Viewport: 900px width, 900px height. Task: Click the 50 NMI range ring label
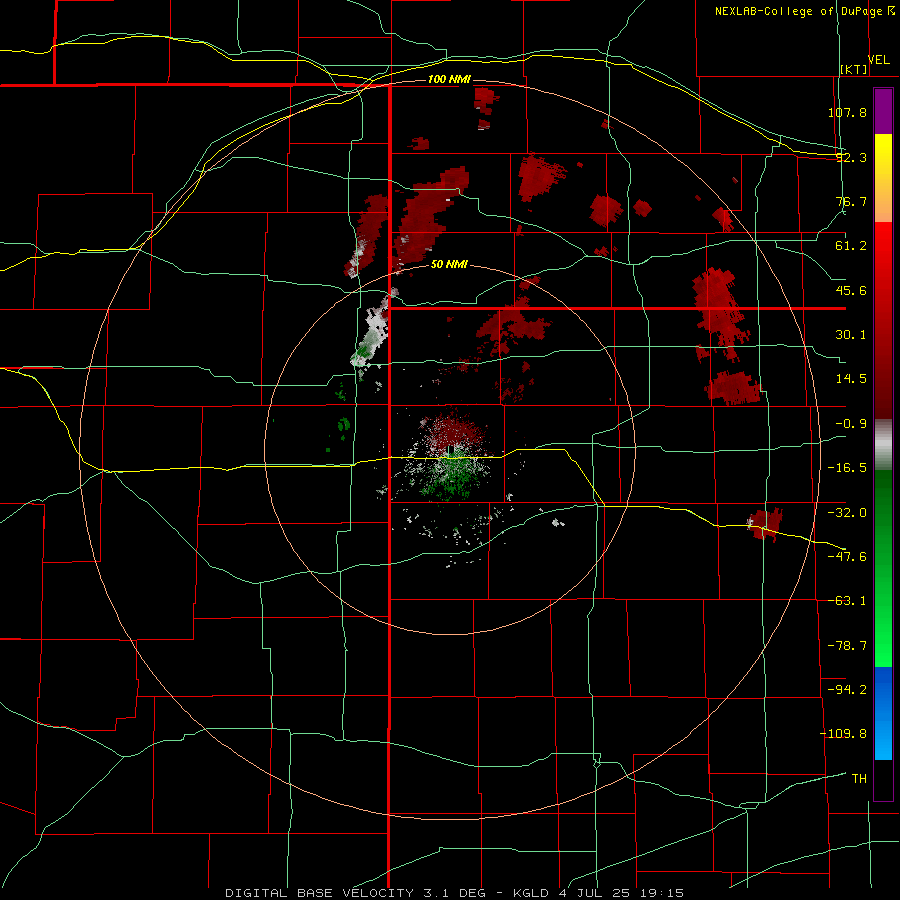pyautogui.click(x=449, y=264)
